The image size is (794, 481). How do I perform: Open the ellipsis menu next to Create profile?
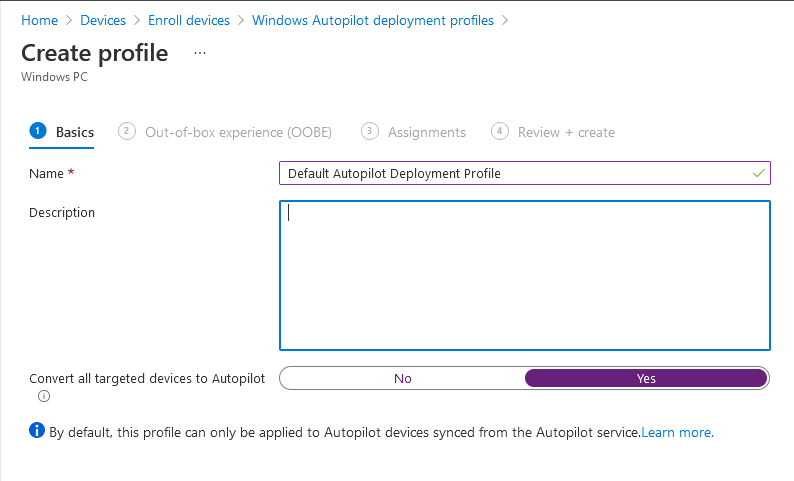click(200, 52)
